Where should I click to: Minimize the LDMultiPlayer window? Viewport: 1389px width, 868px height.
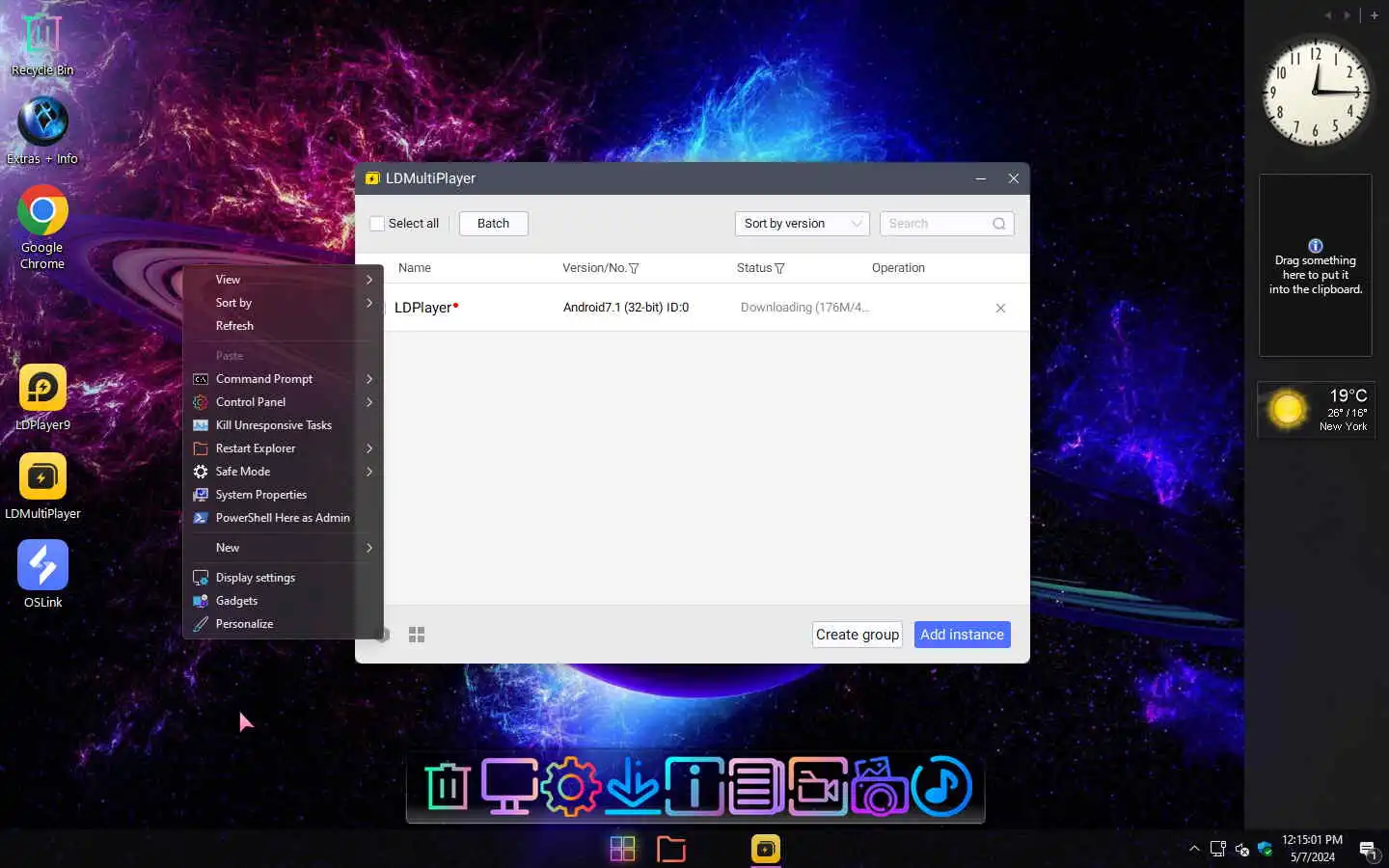coord(980,178)
